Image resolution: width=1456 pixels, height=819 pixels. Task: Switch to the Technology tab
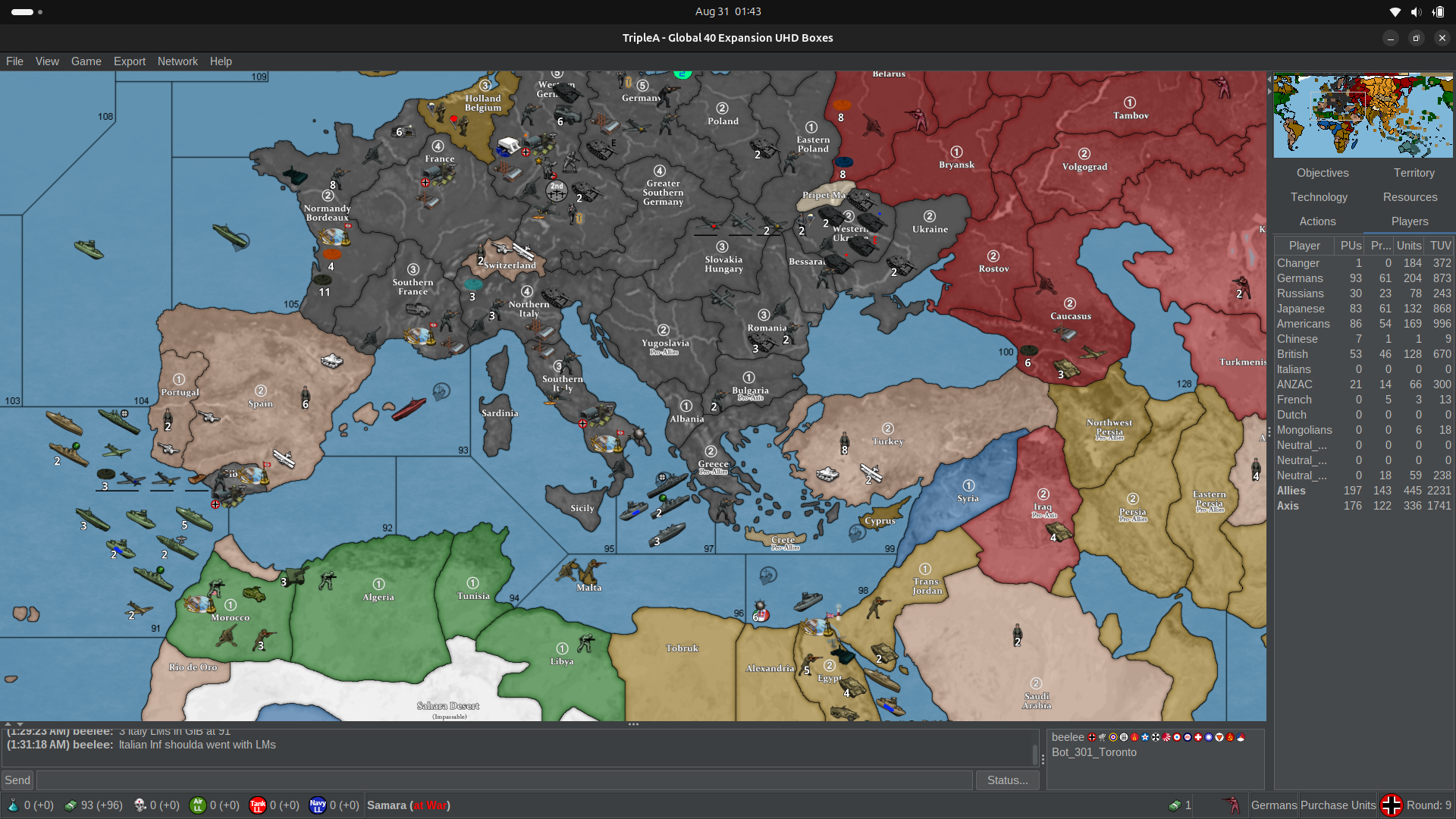[1319, 197]
